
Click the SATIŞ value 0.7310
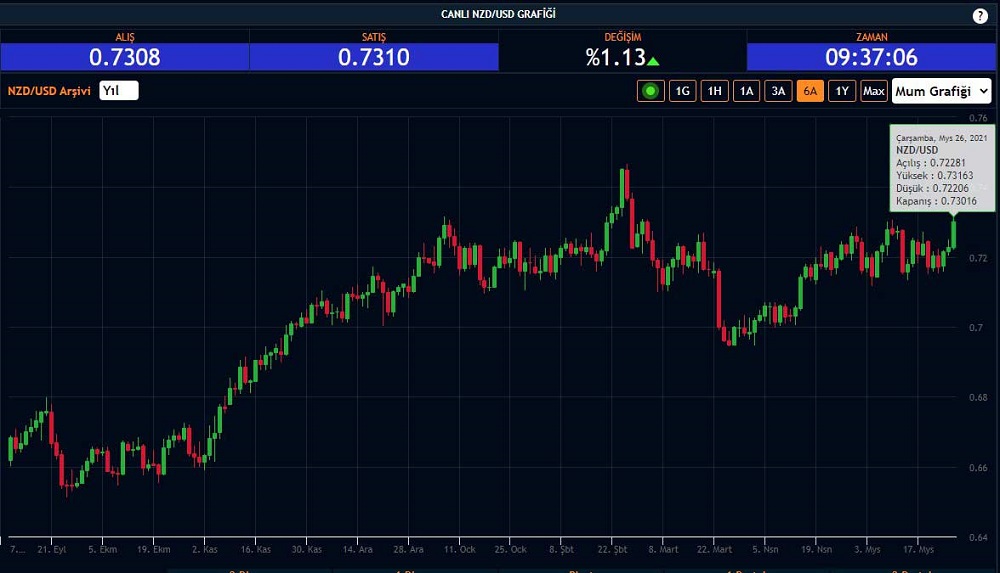374,57
